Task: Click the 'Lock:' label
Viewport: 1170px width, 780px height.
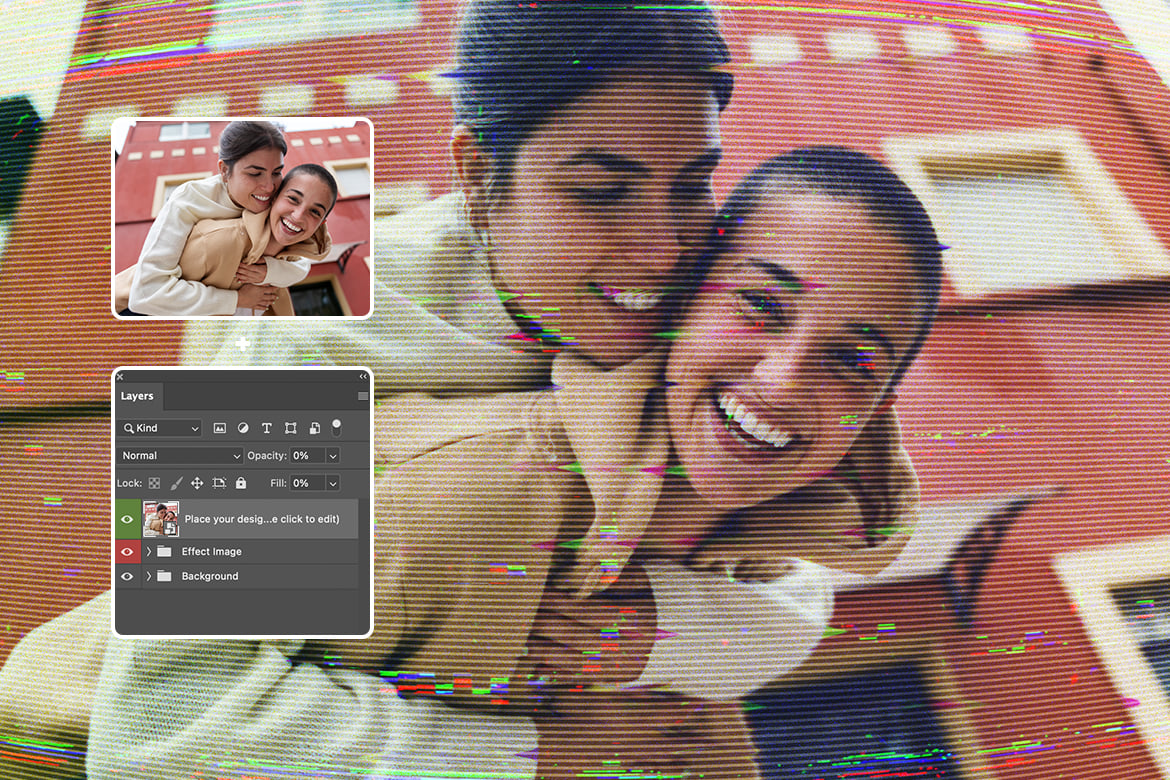Action: (x=129, y=483)
